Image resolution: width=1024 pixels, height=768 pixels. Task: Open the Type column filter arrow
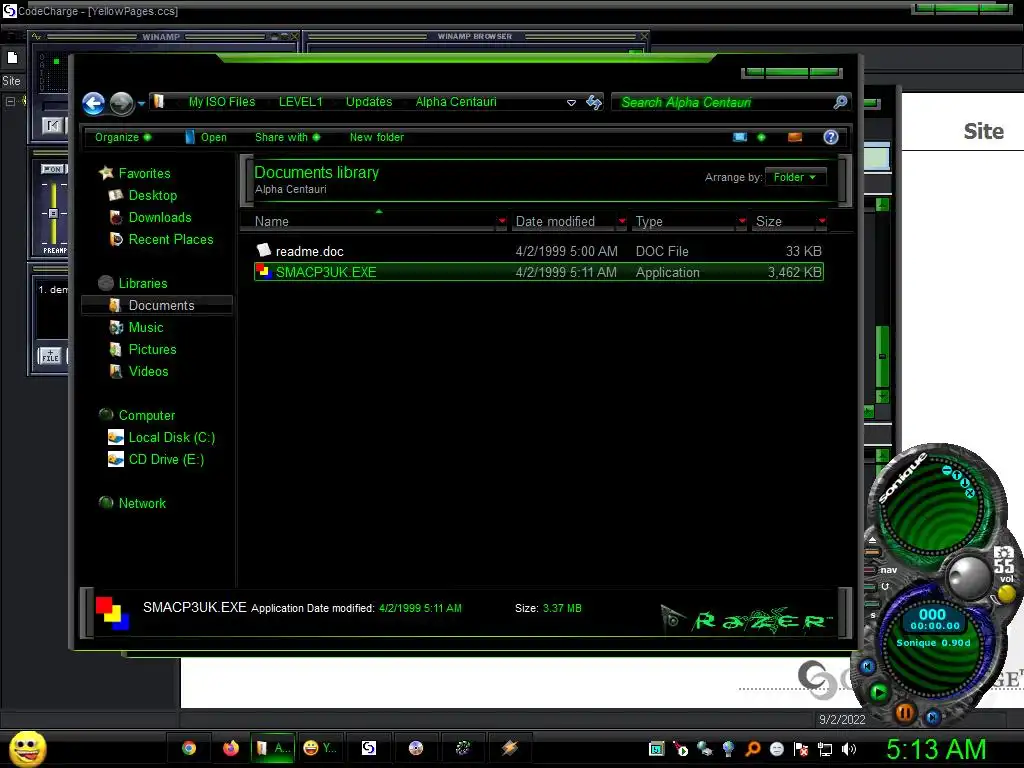click(x=742, y=221)
